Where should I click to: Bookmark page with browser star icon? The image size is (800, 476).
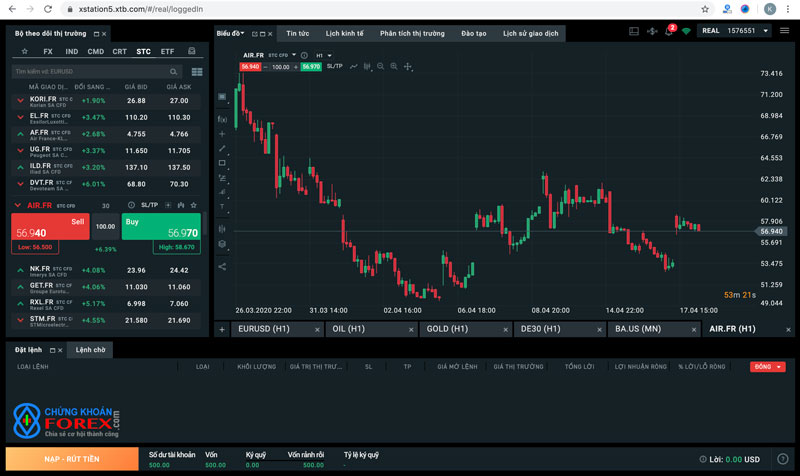pyautogui.click(x=705, y=9)
